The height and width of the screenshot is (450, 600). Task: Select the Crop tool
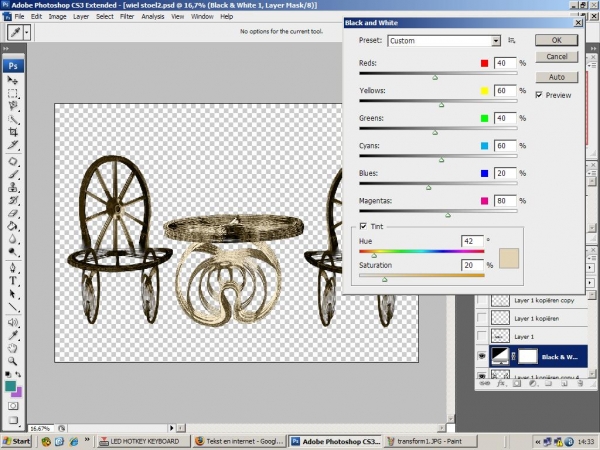coord(13,132)
